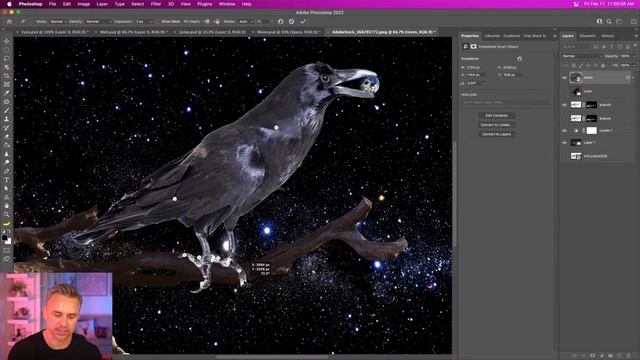Select the Move tool
Screen dimensions: 640x360
pyautogui.click(x=7, y=41)
